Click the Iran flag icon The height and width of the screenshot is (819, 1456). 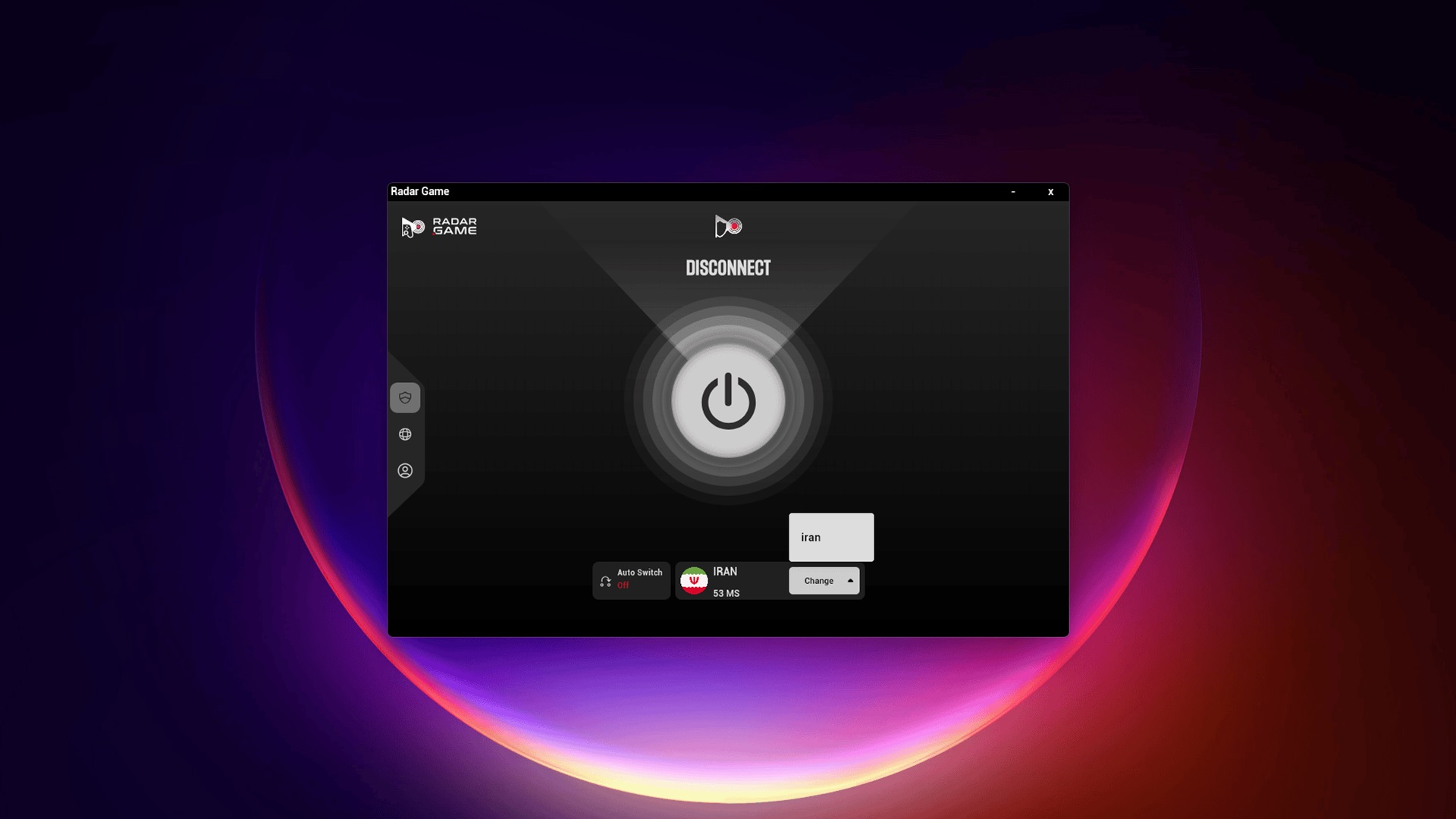click(694, 581)
